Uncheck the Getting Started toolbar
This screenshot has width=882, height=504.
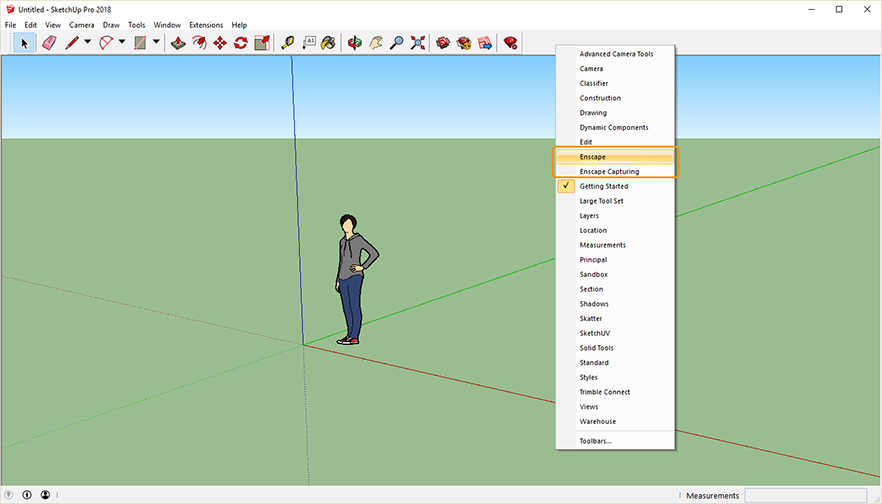tap(604, 186)
